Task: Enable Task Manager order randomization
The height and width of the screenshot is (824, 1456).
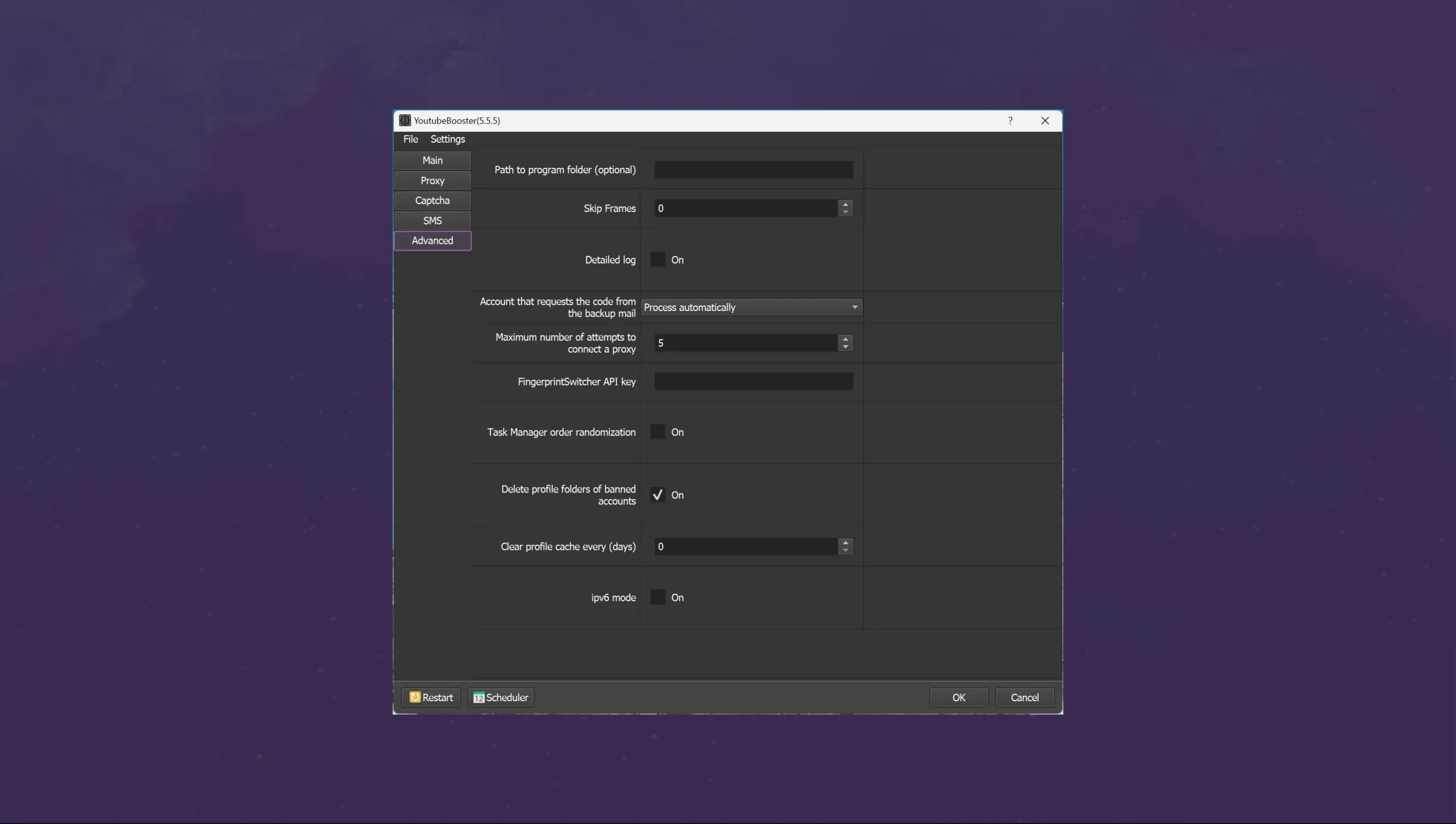Action: click(x=657, y=432)
